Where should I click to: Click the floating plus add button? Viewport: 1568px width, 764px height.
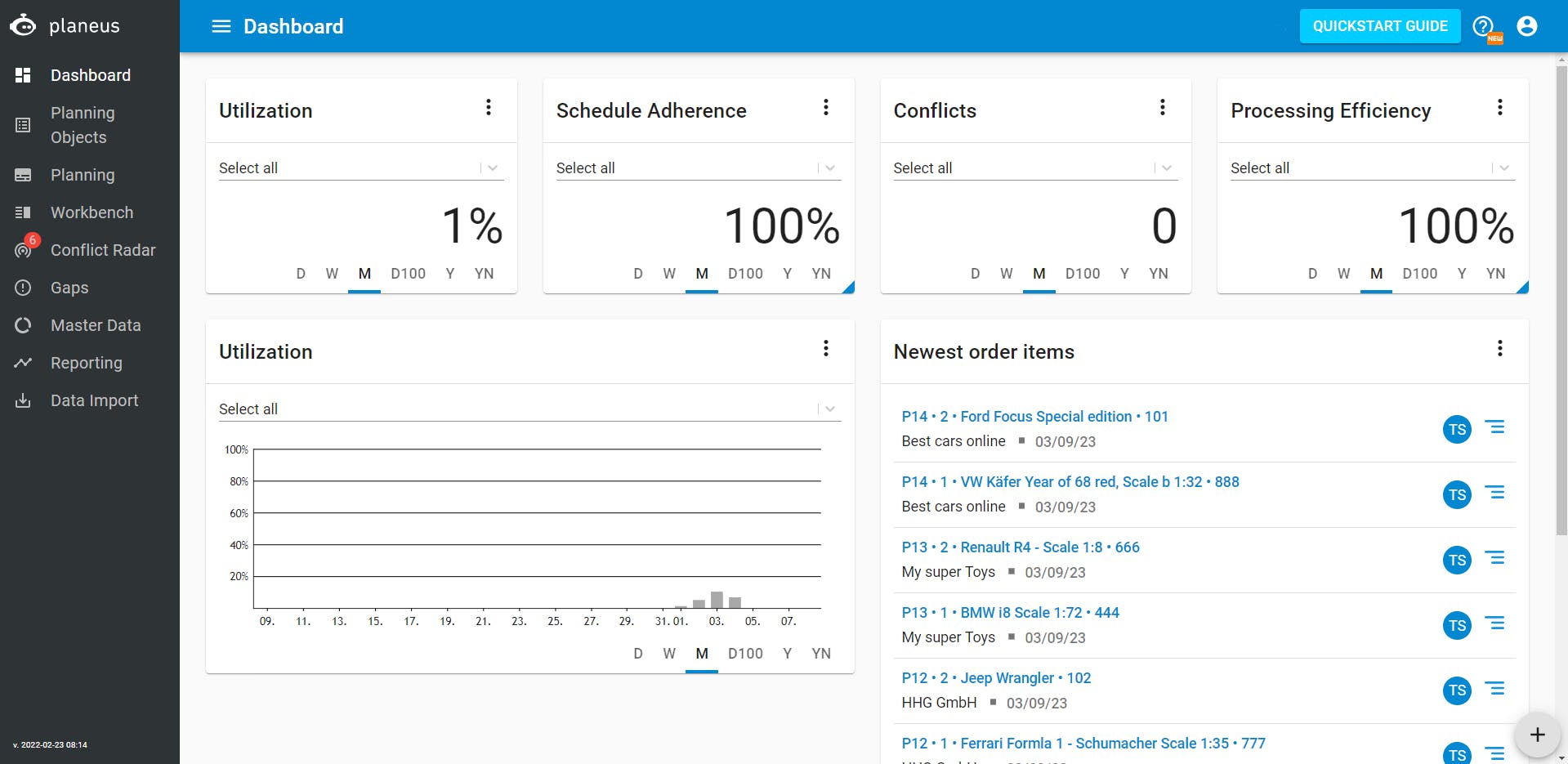(1536, 734)
